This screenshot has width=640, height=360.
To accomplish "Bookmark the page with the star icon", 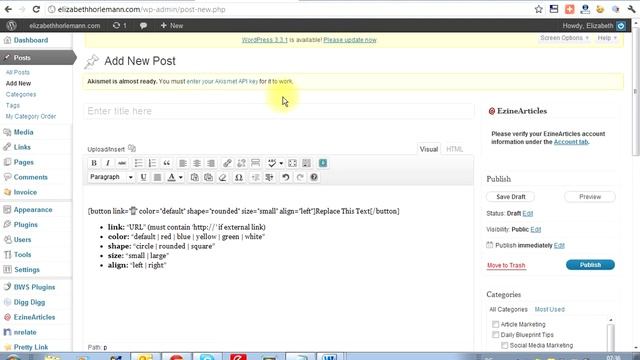I will pos(539,9).
